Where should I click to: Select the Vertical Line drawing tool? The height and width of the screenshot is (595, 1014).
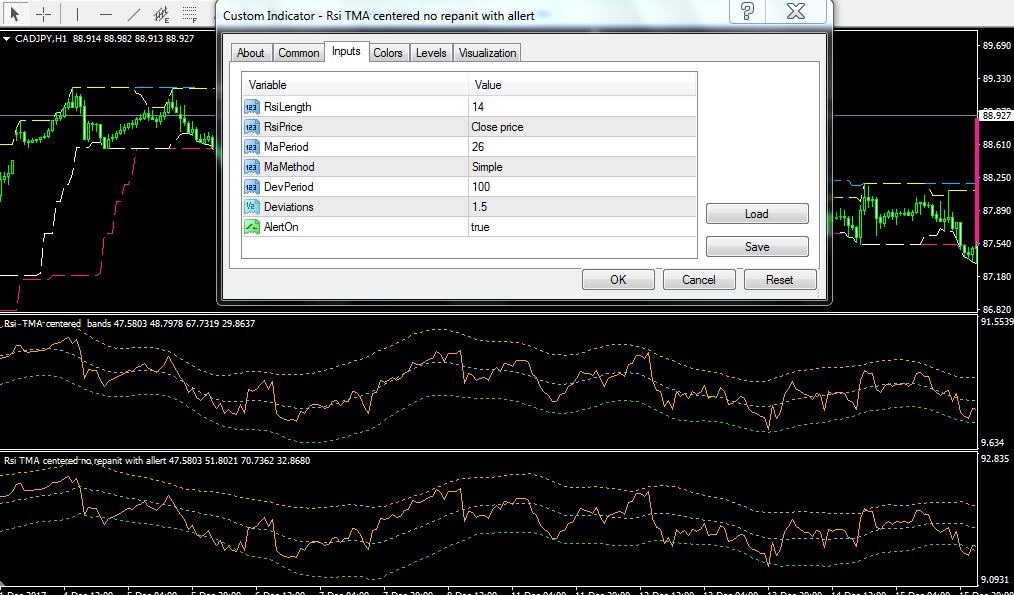click(78, 13)
